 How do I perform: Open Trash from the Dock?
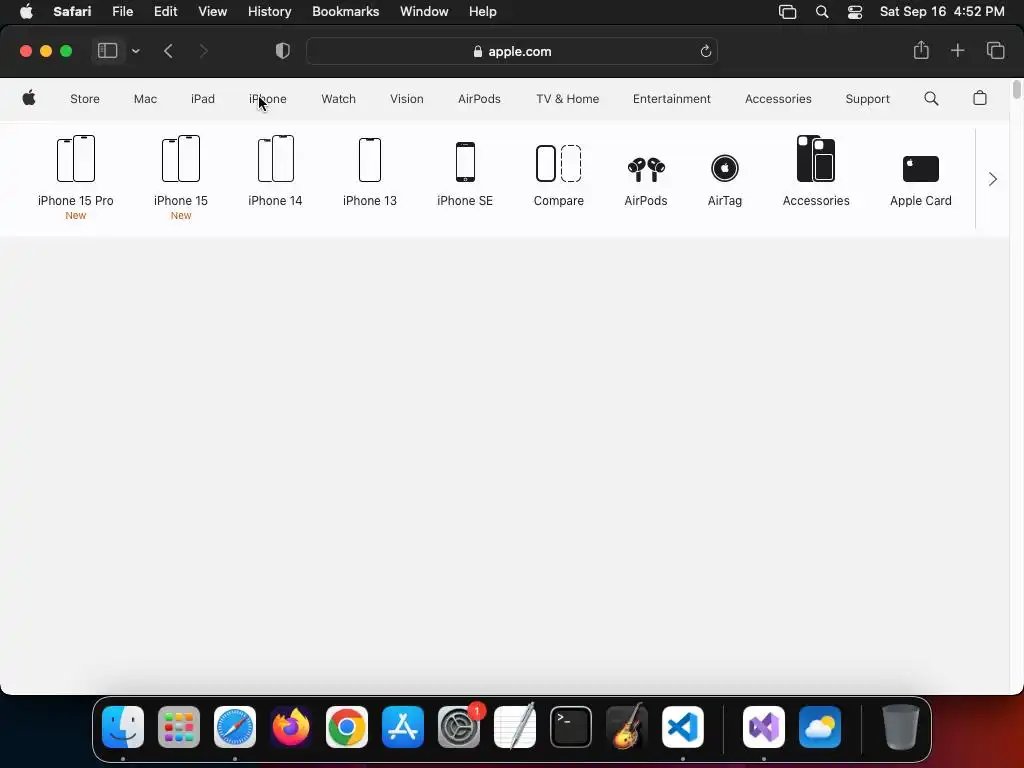901,727
